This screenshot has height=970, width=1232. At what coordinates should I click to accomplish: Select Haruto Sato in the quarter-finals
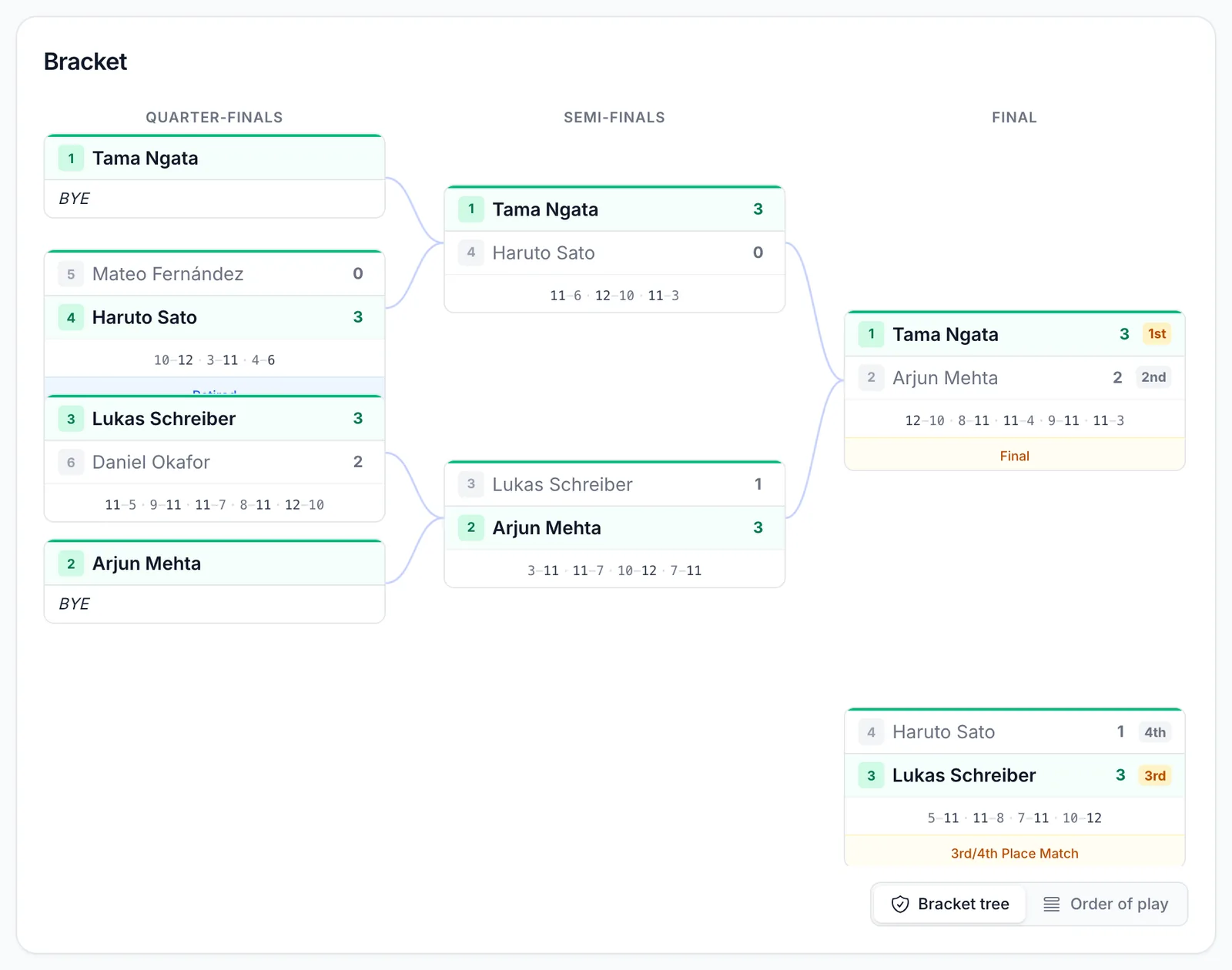click(215, 317)
